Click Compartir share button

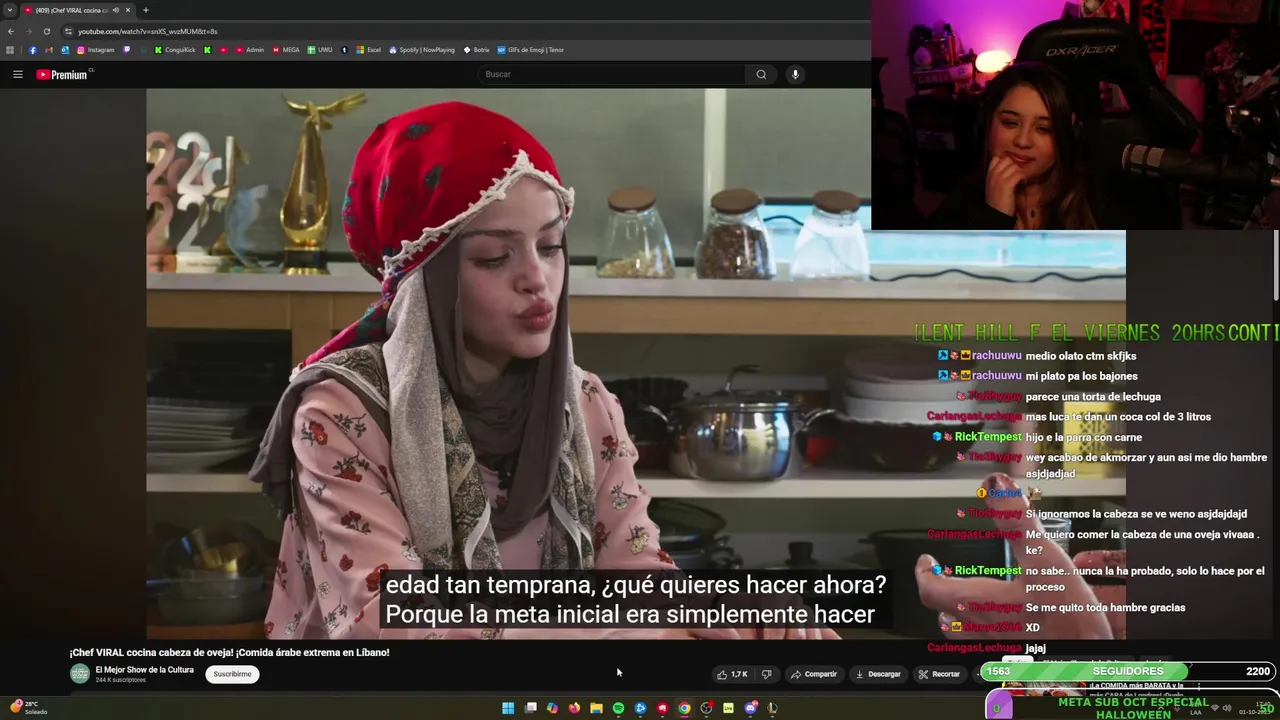tap(814, 674)
